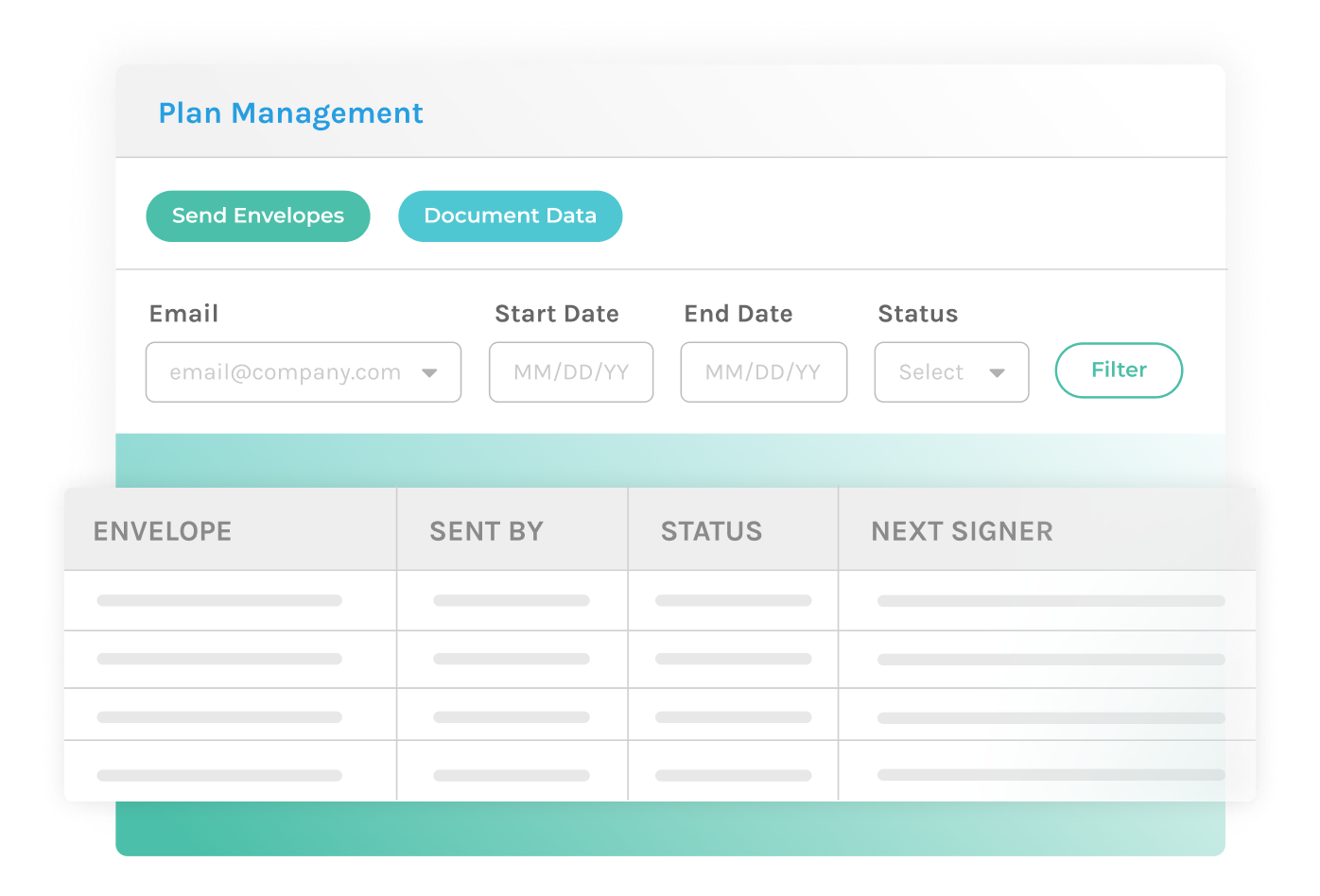Click the Plan Management heading
Image resolution: width=1320 pixels, height=896 pixels.
pos(290,112)
